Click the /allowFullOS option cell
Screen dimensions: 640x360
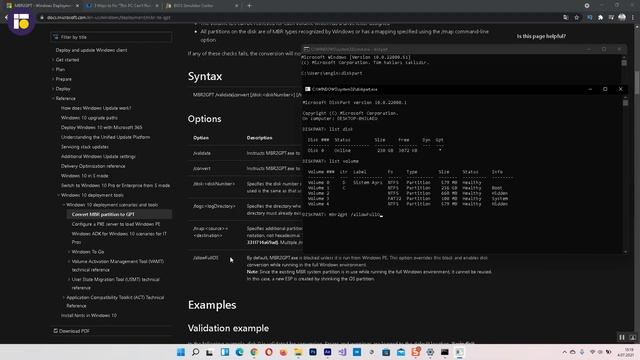pos(206,258)
